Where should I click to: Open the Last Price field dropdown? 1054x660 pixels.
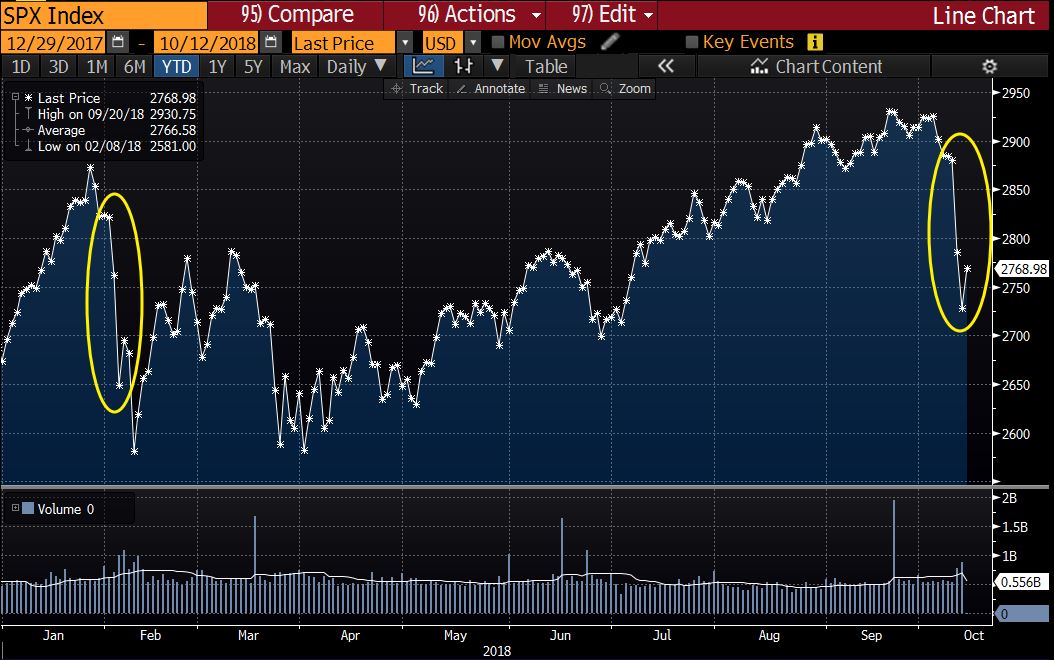tap(405, 42)
